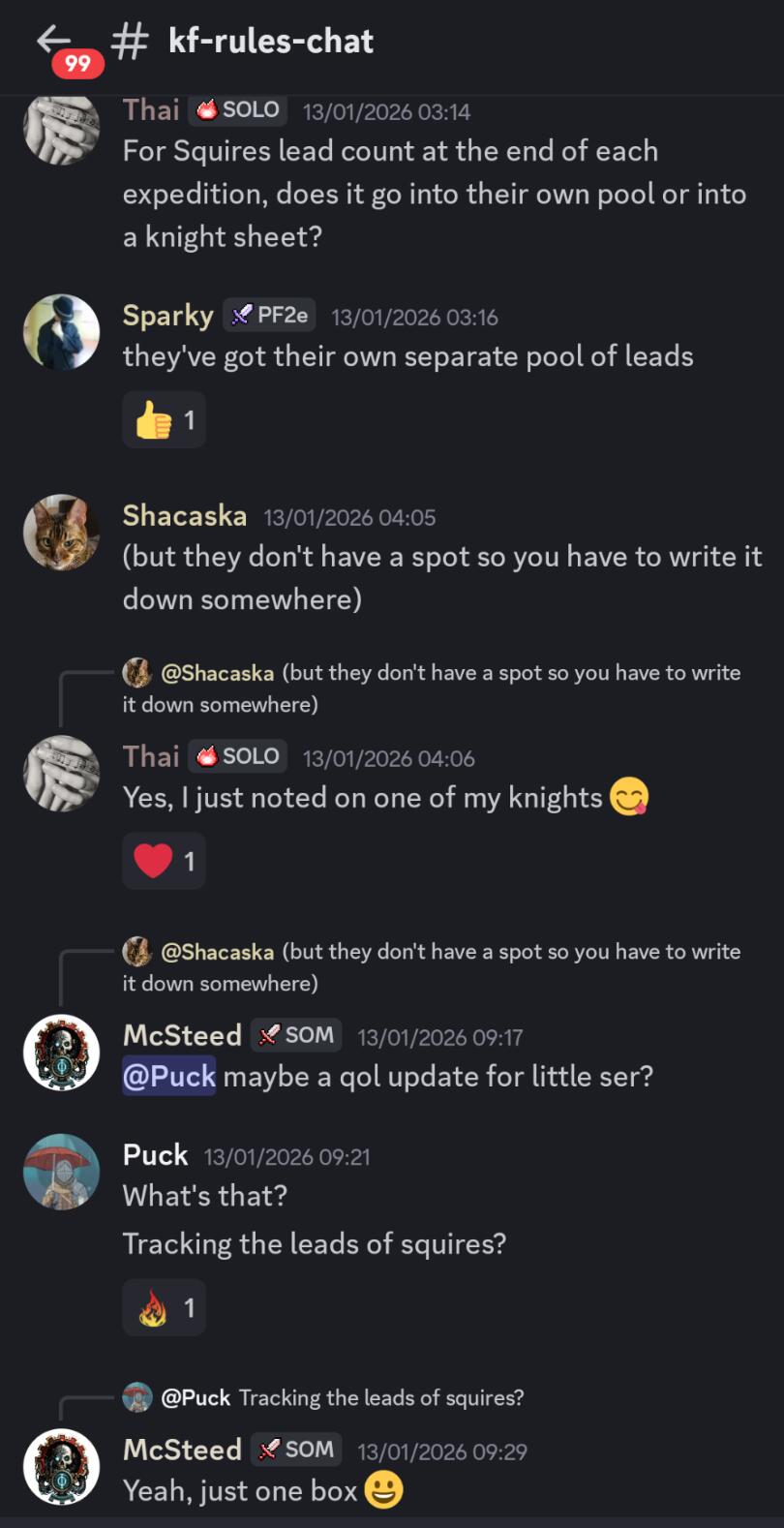
Task: Tap Thai's SOLO role tag
Action: pyautogui.click(x=238, y=756)
